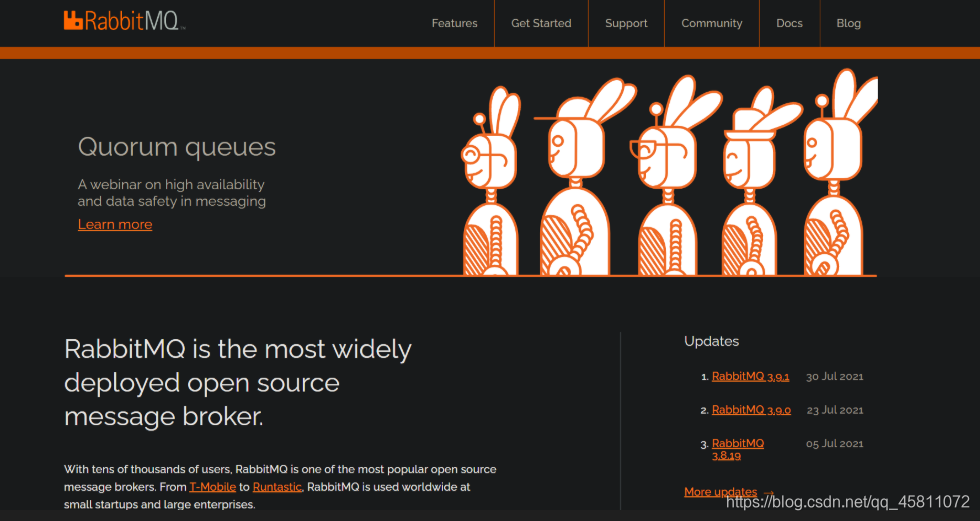Open the RabbitMQ 3.9.1 release link

(x=751, y=377)
